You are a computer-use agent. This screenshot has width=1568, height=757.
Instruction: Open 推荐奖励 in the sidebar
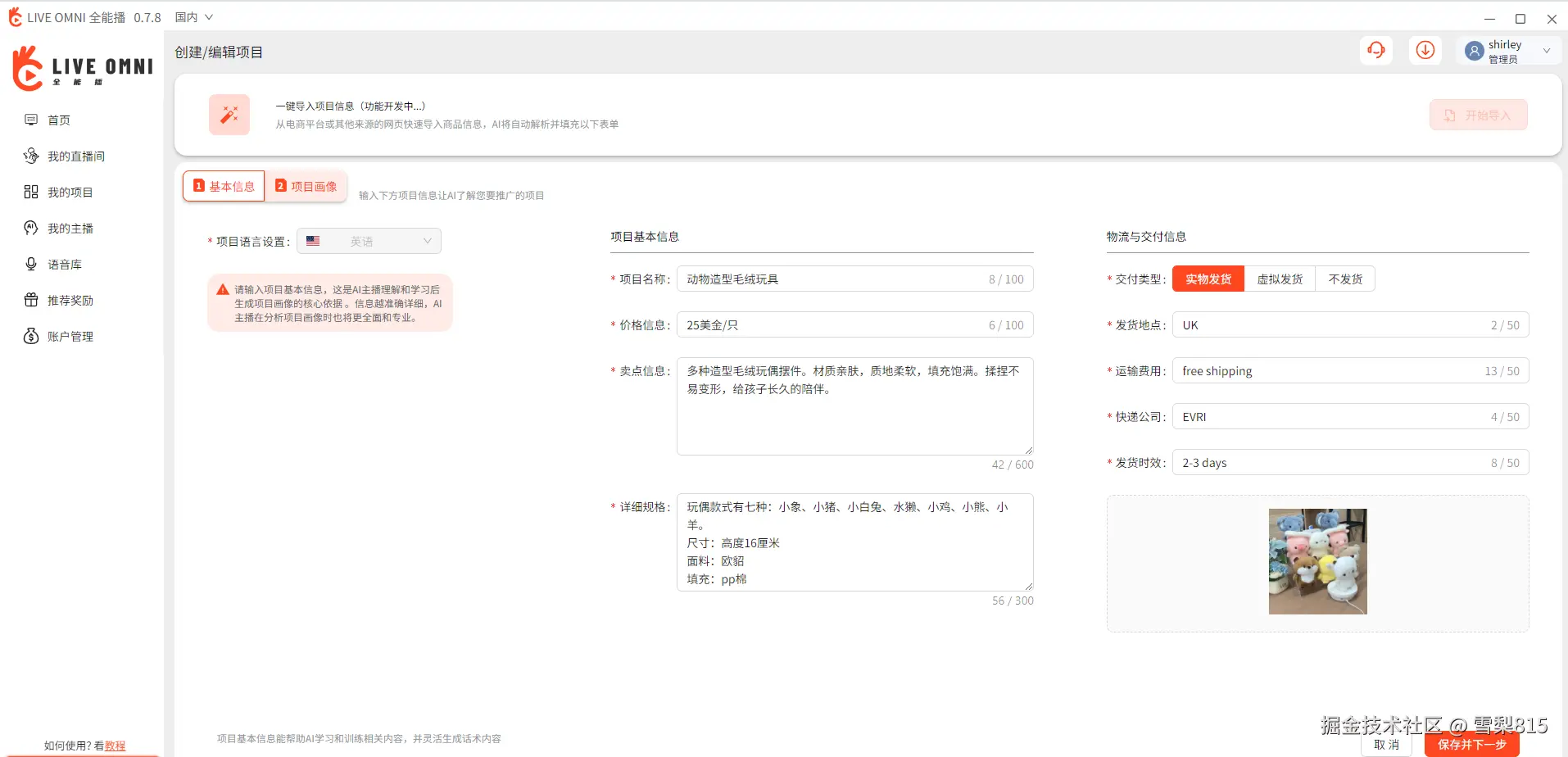pos(70,300)
